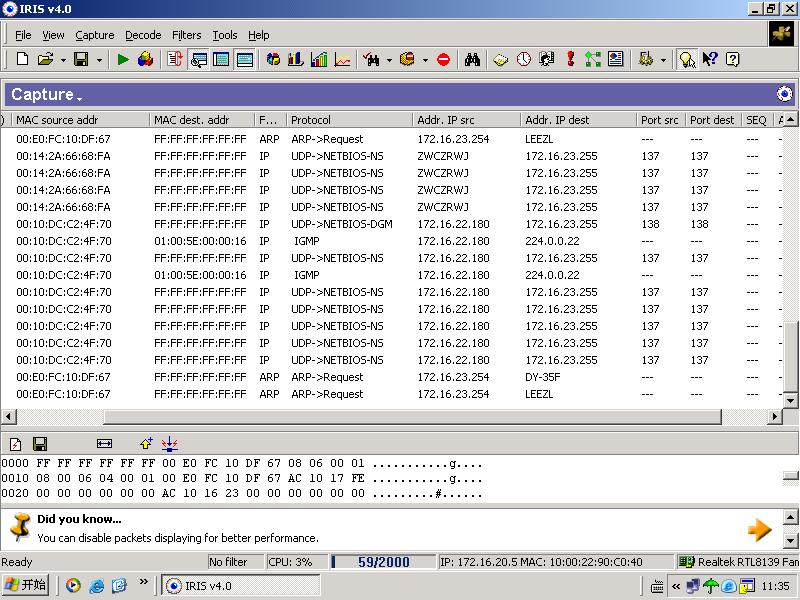This screenshot has width=800, height=600.
Task: Open the Decode menu
Action: click(143, 35)
